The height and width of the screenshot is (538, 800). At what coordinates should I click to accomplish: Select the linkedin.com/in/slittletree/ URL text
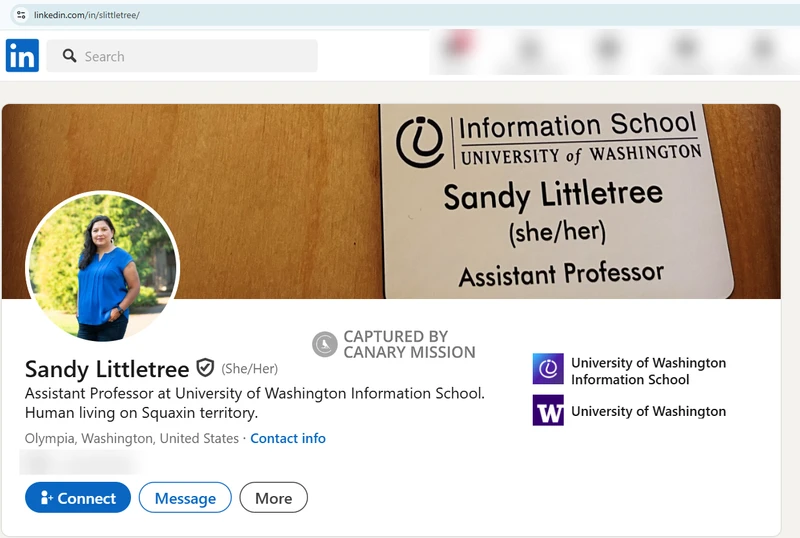pos(87,15)
